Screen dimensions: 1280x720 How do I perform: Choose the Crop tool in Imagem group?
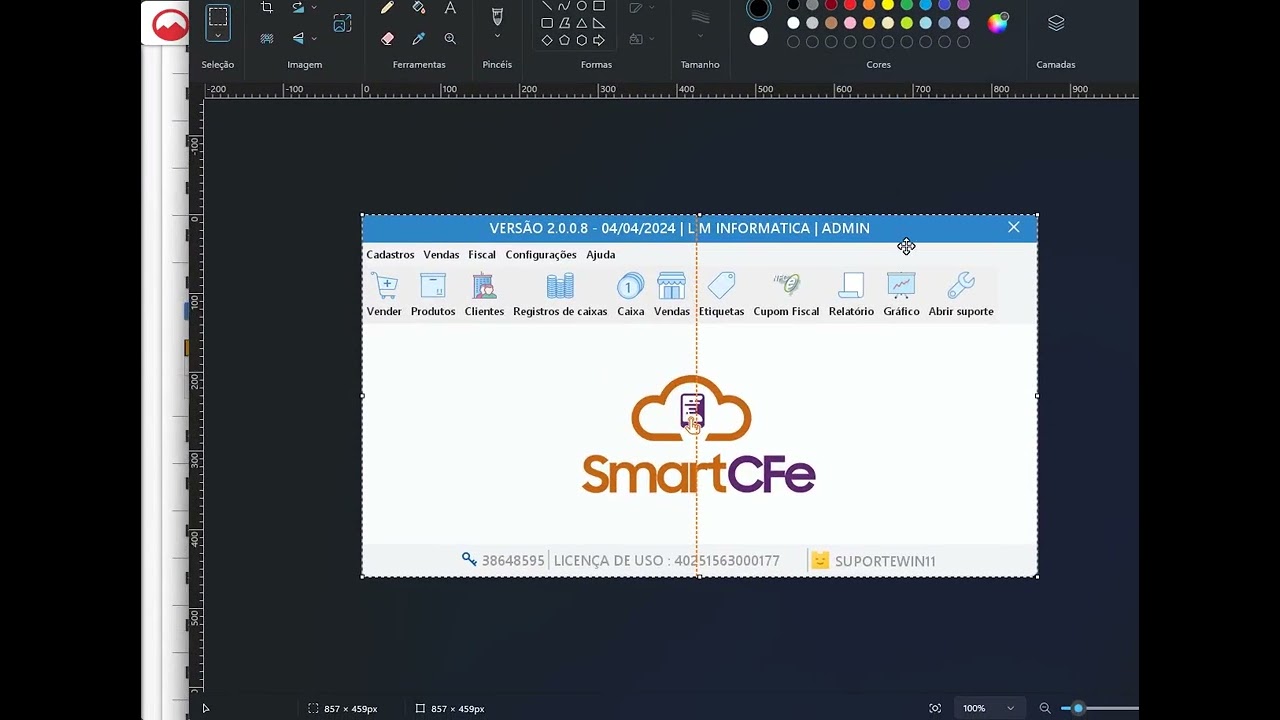(267, 8)
